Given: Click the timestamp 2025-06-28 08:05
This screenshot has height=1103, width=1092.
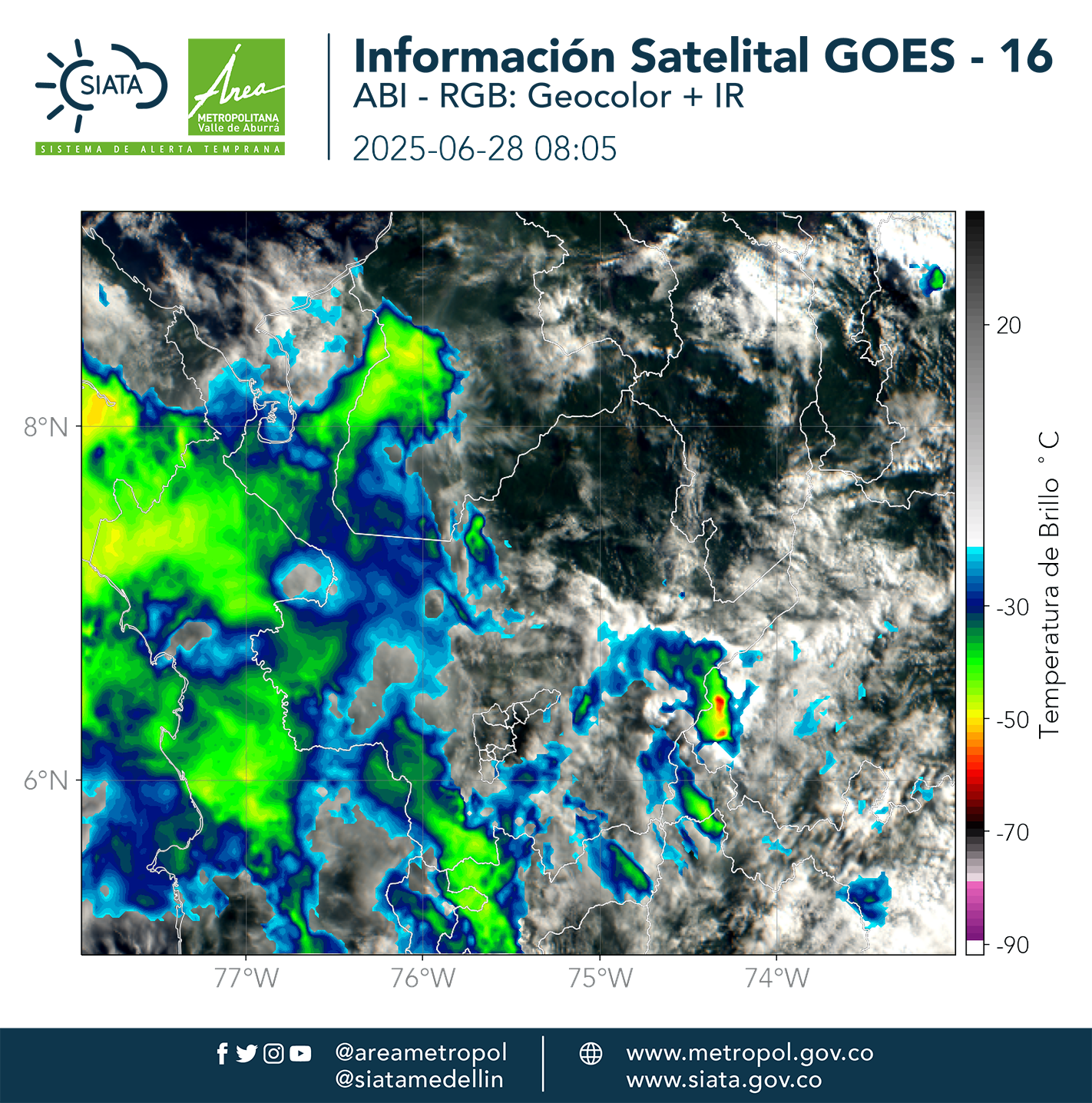Looking at the screenshot, I should pos(485,148).
